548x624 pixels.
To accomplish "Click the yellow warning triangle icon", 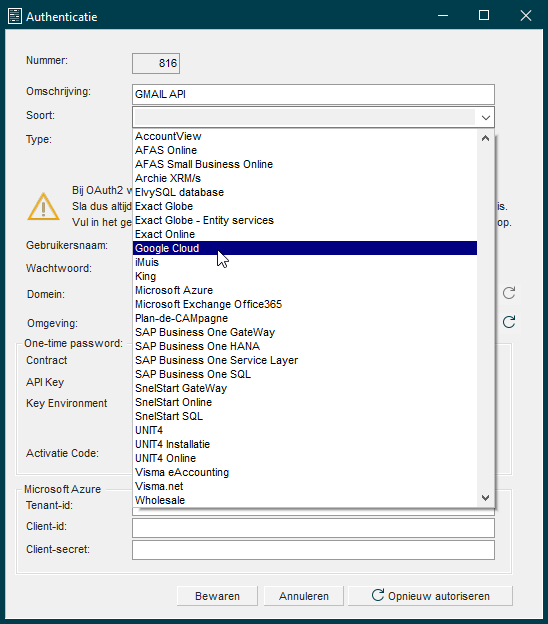I will point(43,207).
